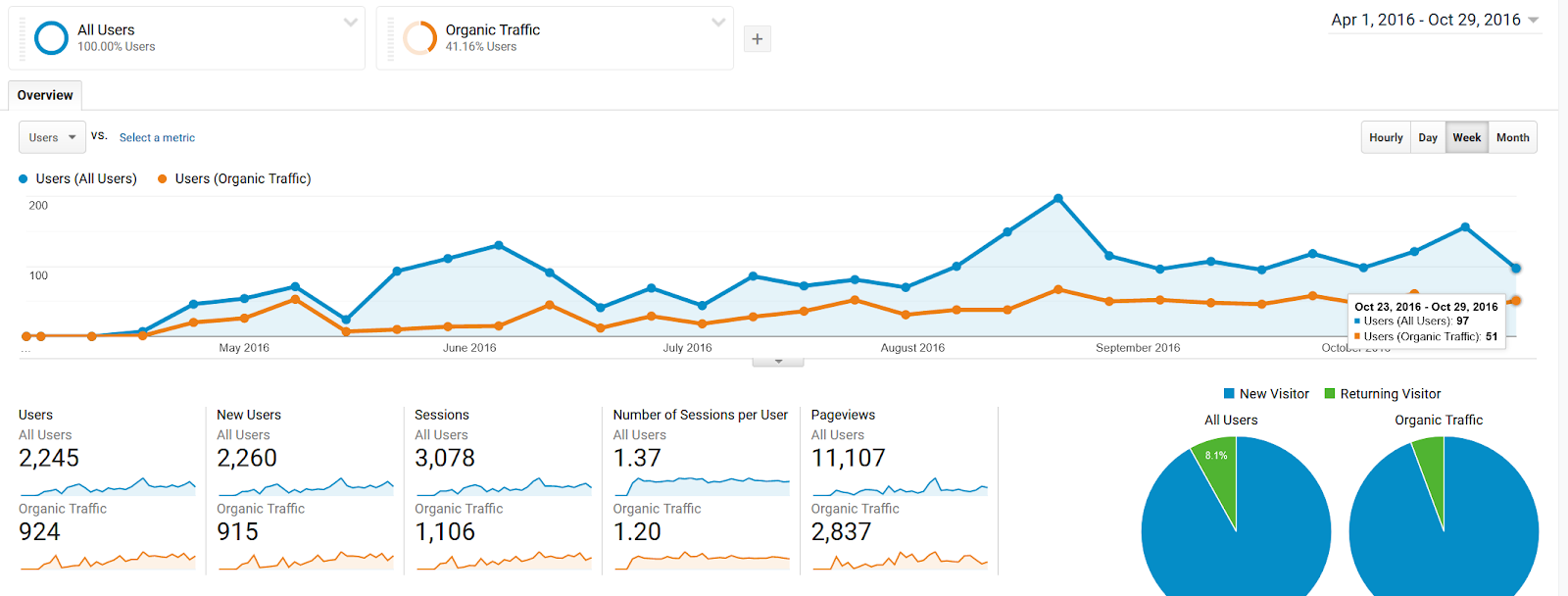1568x596 pixels.
Task: Click the Organic Traffic segment circle icon
Action: click(419, 38)
